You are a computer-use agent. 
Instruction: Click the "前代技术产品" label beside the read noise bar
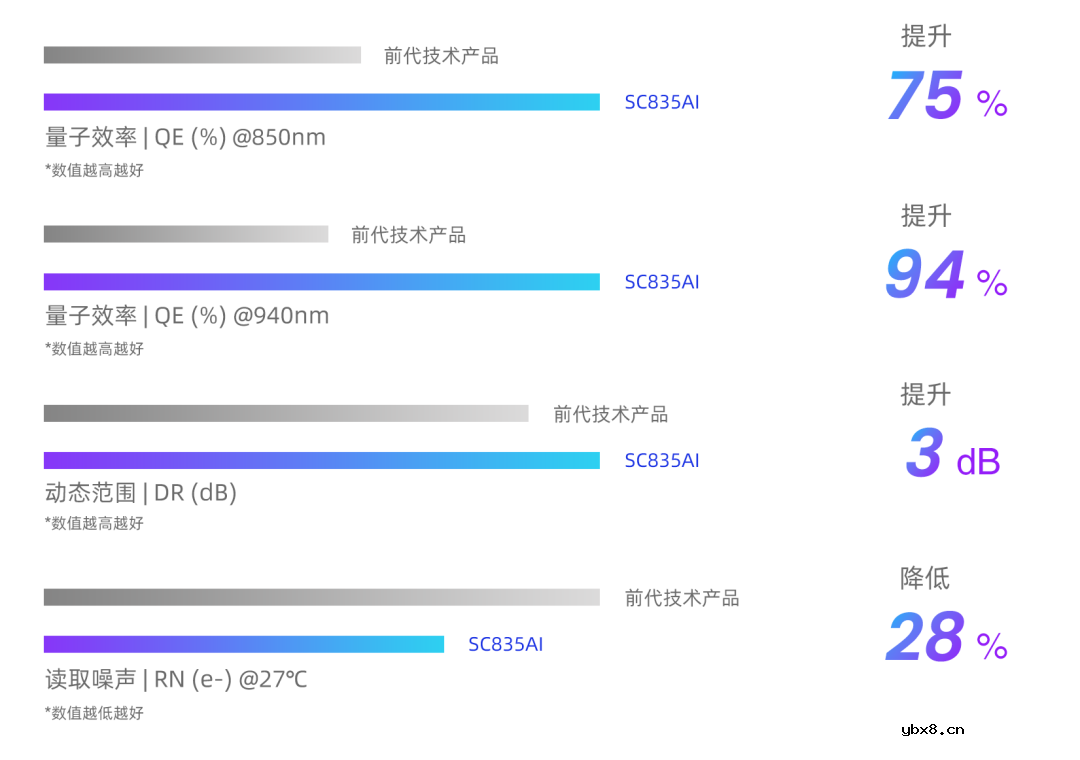click(682, 598)
